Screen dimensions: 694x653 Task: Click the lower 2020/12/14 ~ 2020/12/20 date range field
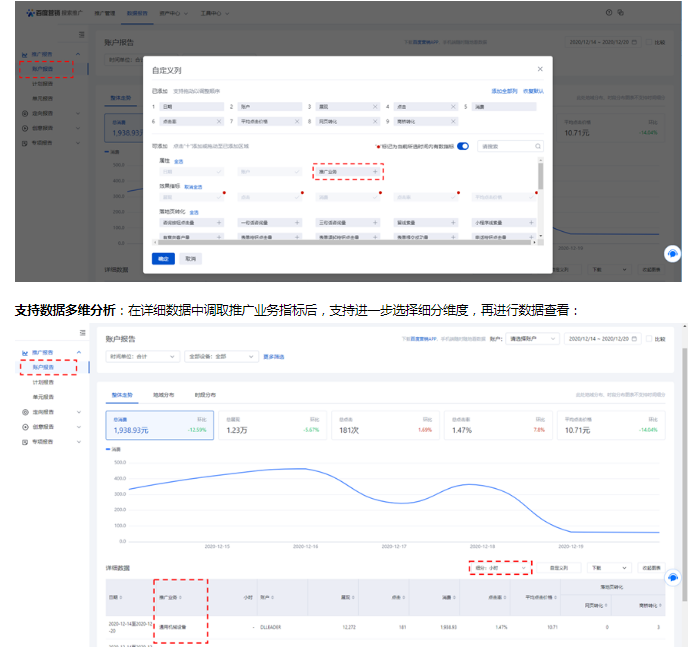[603, 339]
